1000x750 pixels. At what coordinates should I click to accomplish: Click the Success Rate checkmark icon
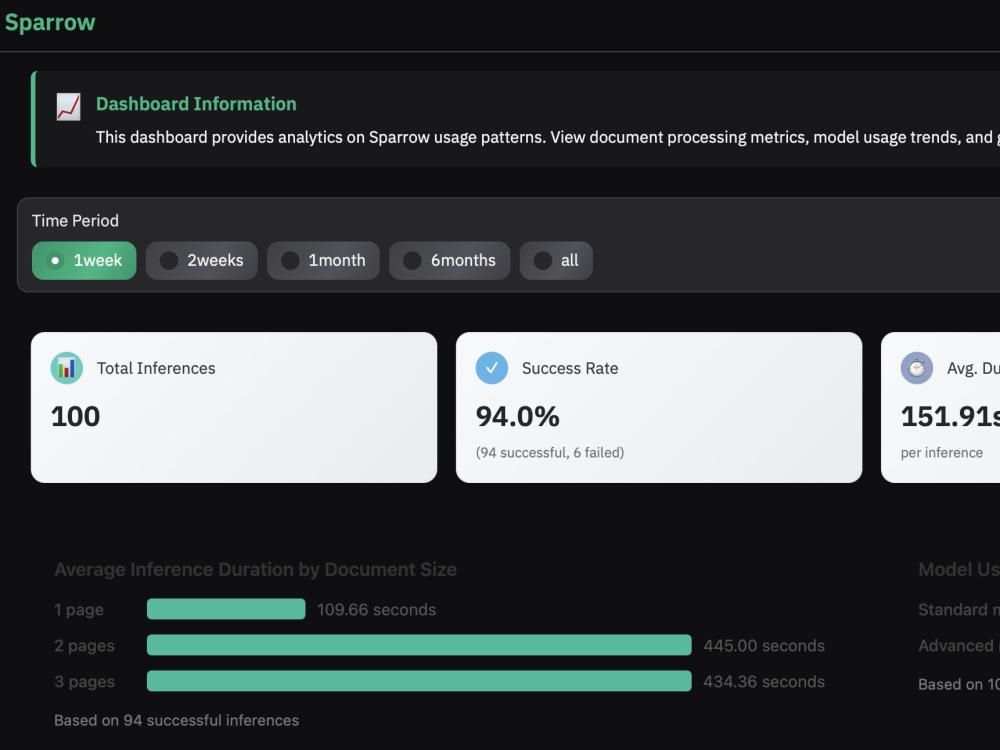[492, 368]
